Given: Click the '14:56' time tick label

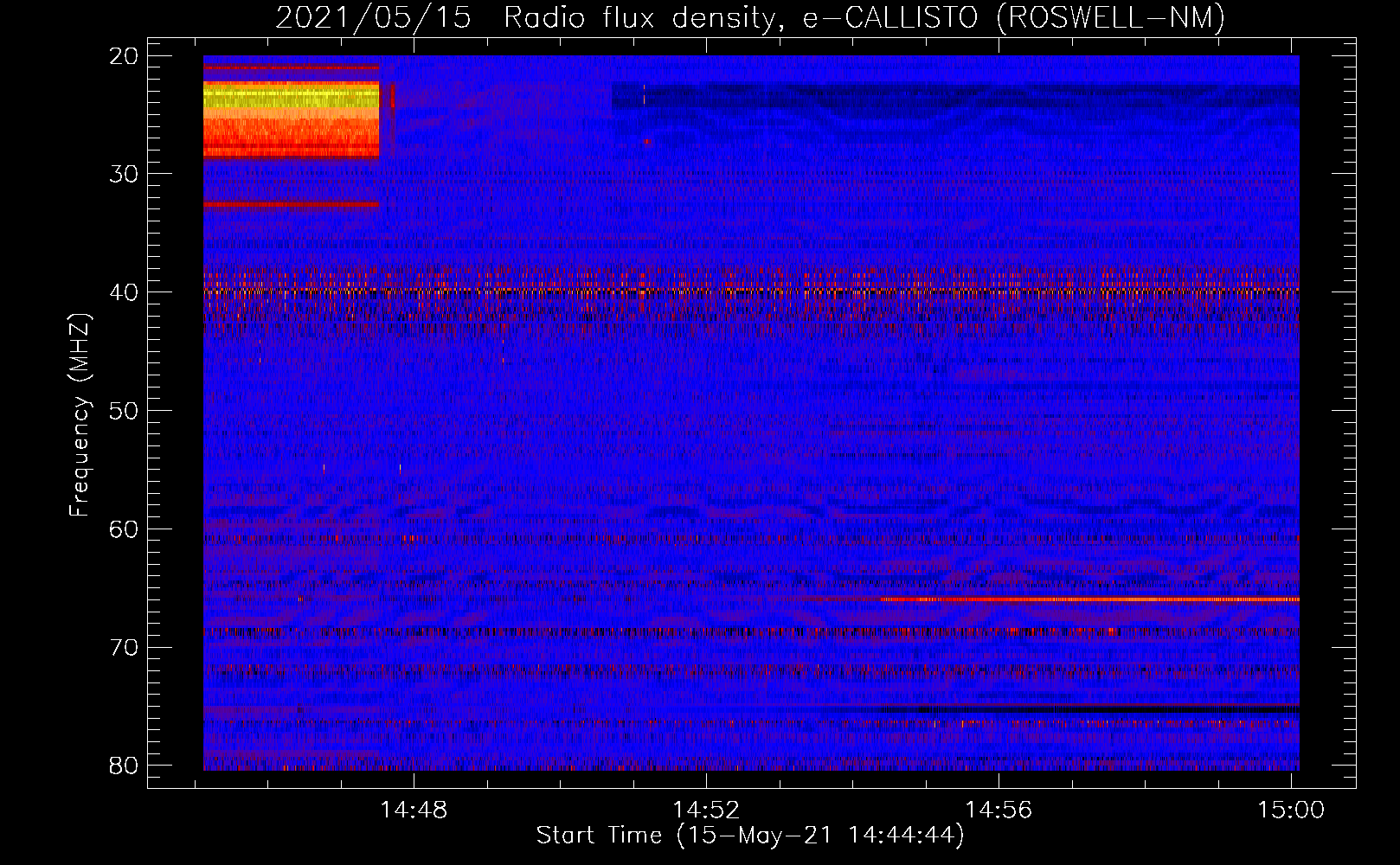Looking at the screenshot, I should [x=999, y=811].
